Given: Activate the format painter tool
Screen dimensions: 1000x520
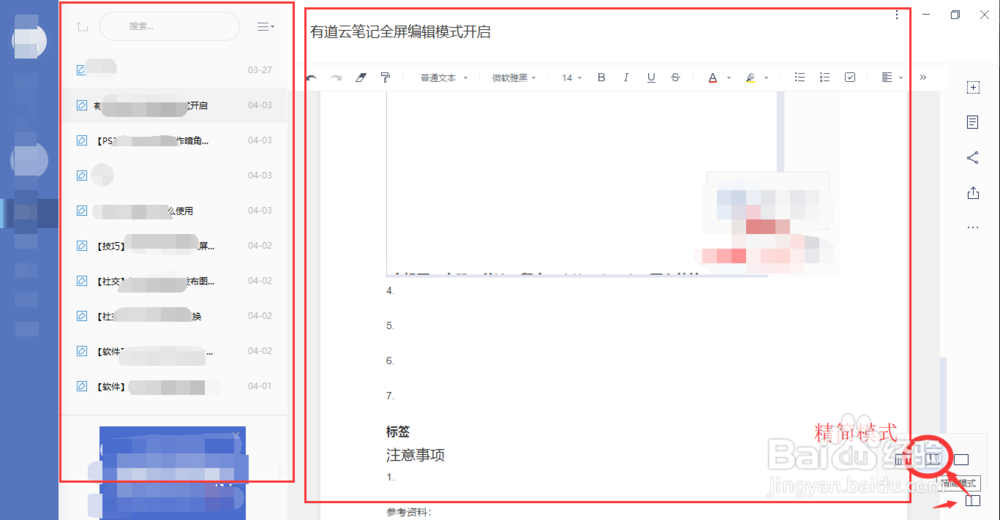Looking at the screenshot, I should coord(385,78).
